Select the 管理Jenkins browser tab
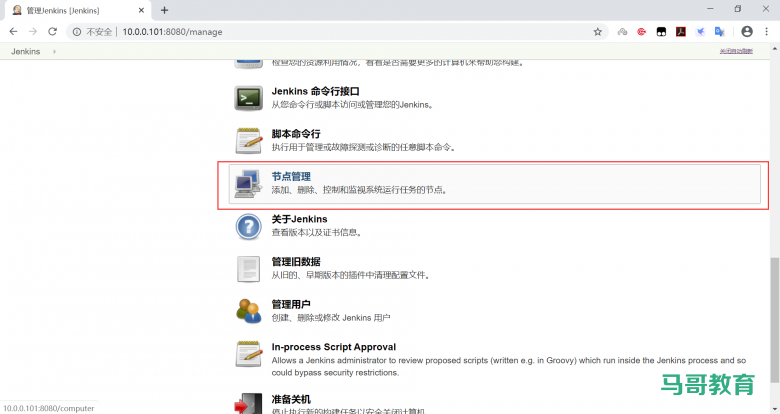 click(x=77, y=10)
